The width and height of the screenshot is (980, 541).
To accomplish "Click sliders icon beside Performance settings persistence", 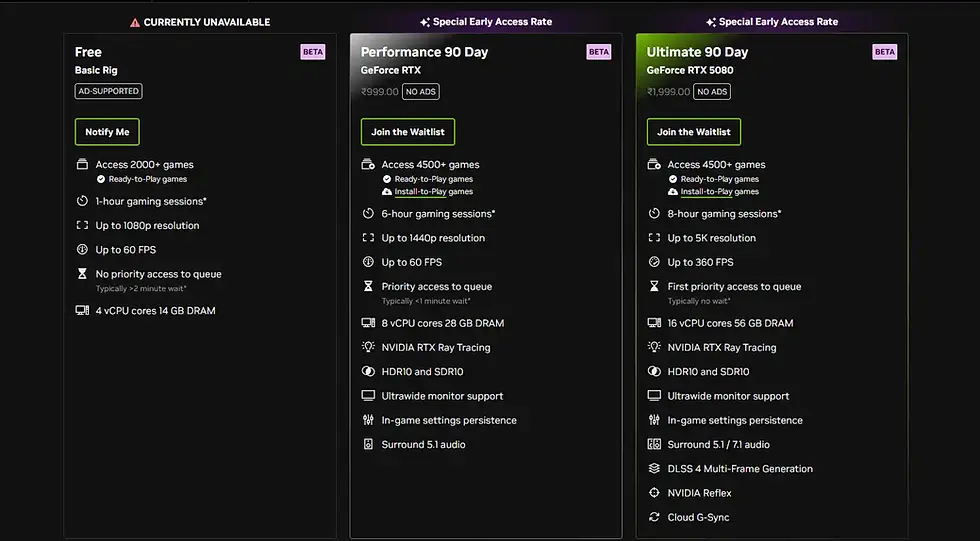I will (368, 420).
